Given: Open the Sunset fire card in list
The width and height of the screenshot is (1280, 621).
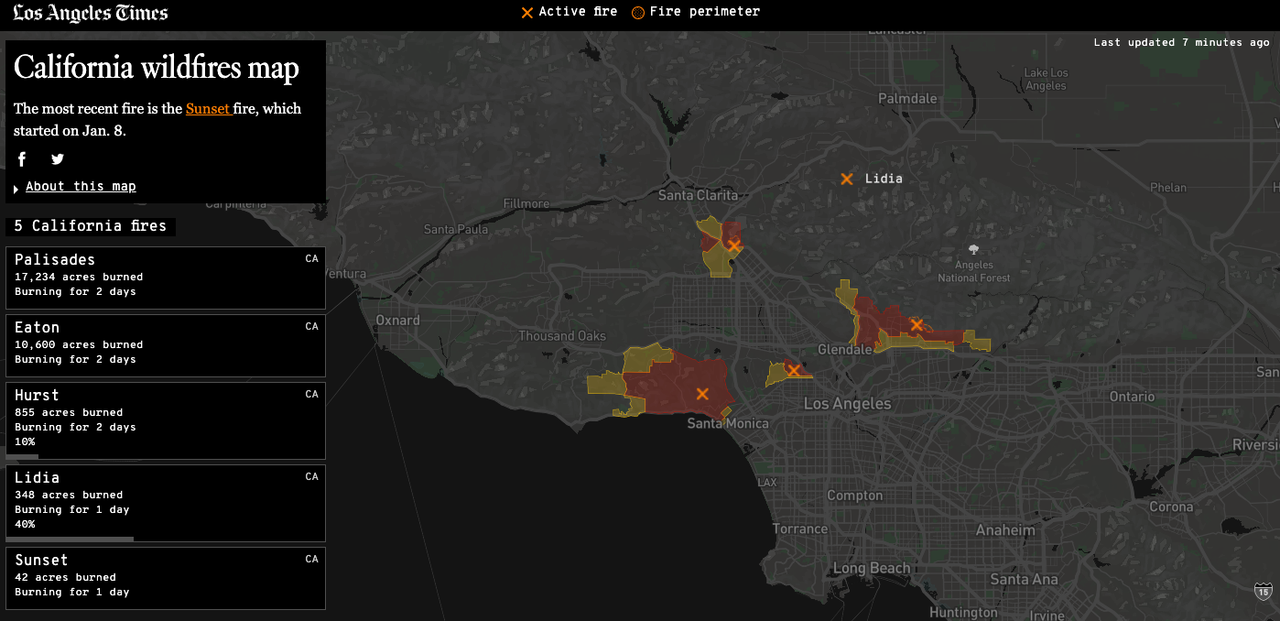Looking at the screenshot, I should tap(165, 577).
